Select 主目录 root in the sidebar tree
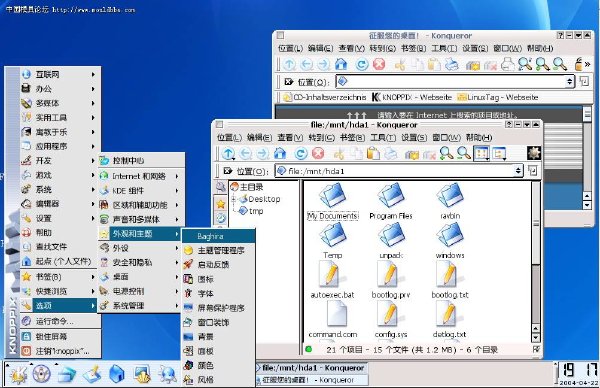Screen dimensions: 600x388 (247, 187)
